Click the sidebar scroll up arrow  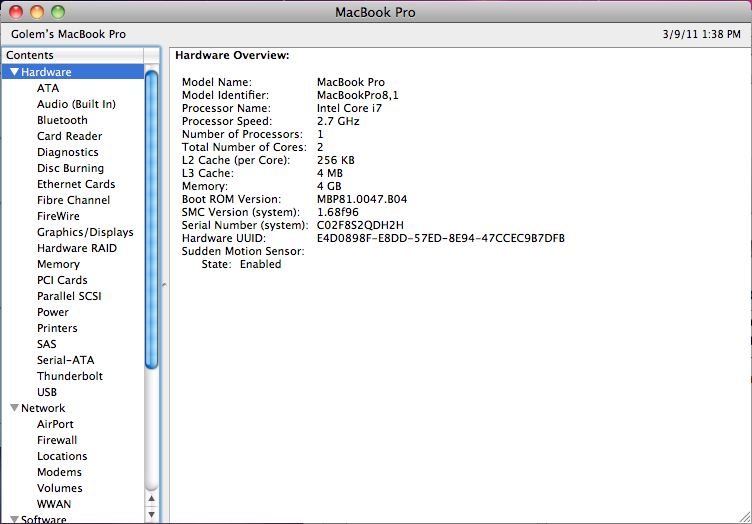[x=152, y=499]
